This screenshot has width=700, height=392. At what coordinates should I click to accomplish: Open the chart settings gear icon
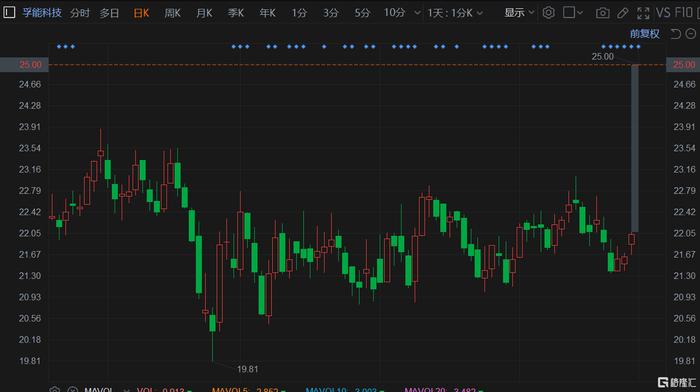[548, 13]
